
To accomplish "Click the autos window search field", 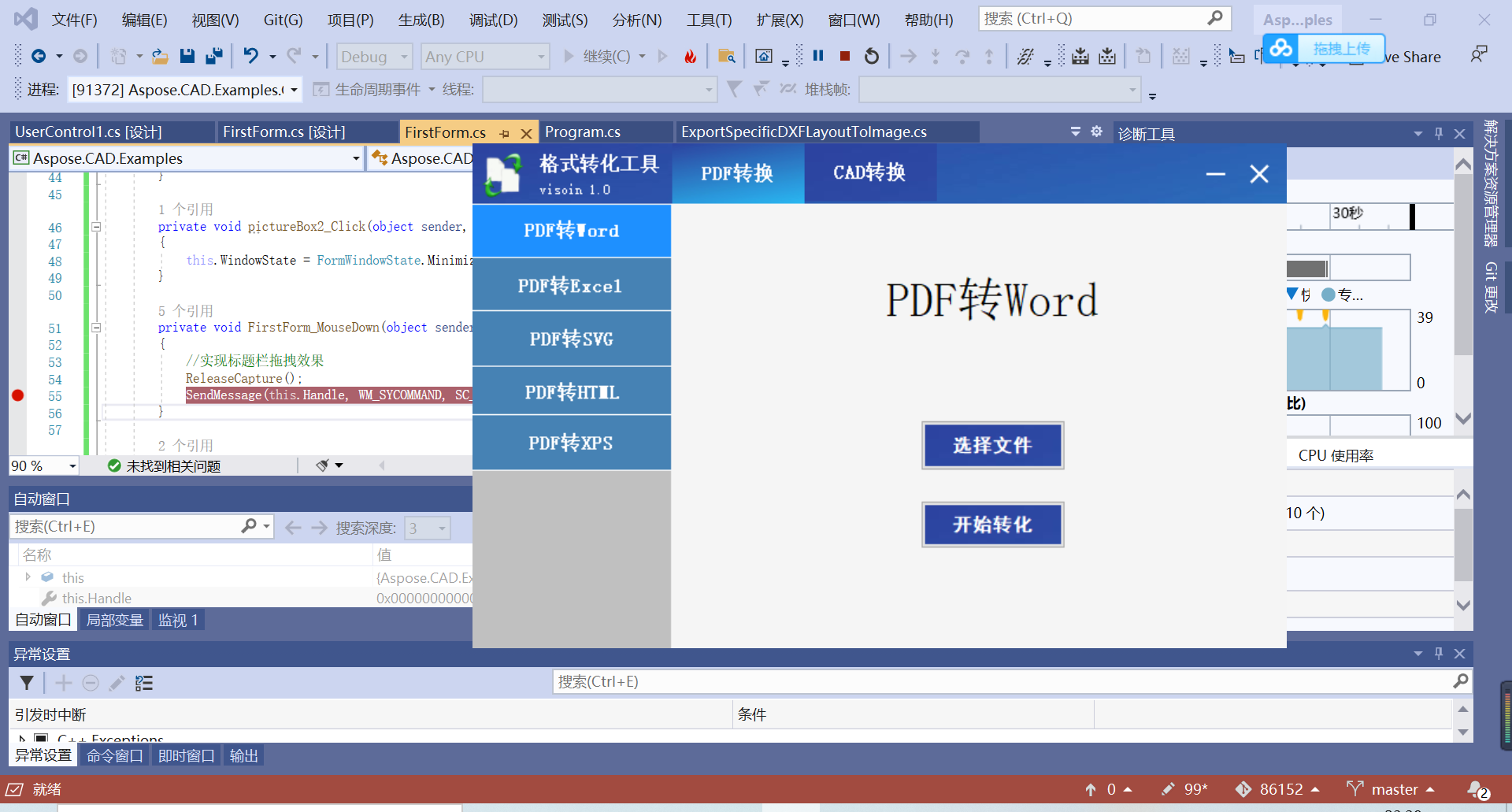I will click(x=142, y=525).
